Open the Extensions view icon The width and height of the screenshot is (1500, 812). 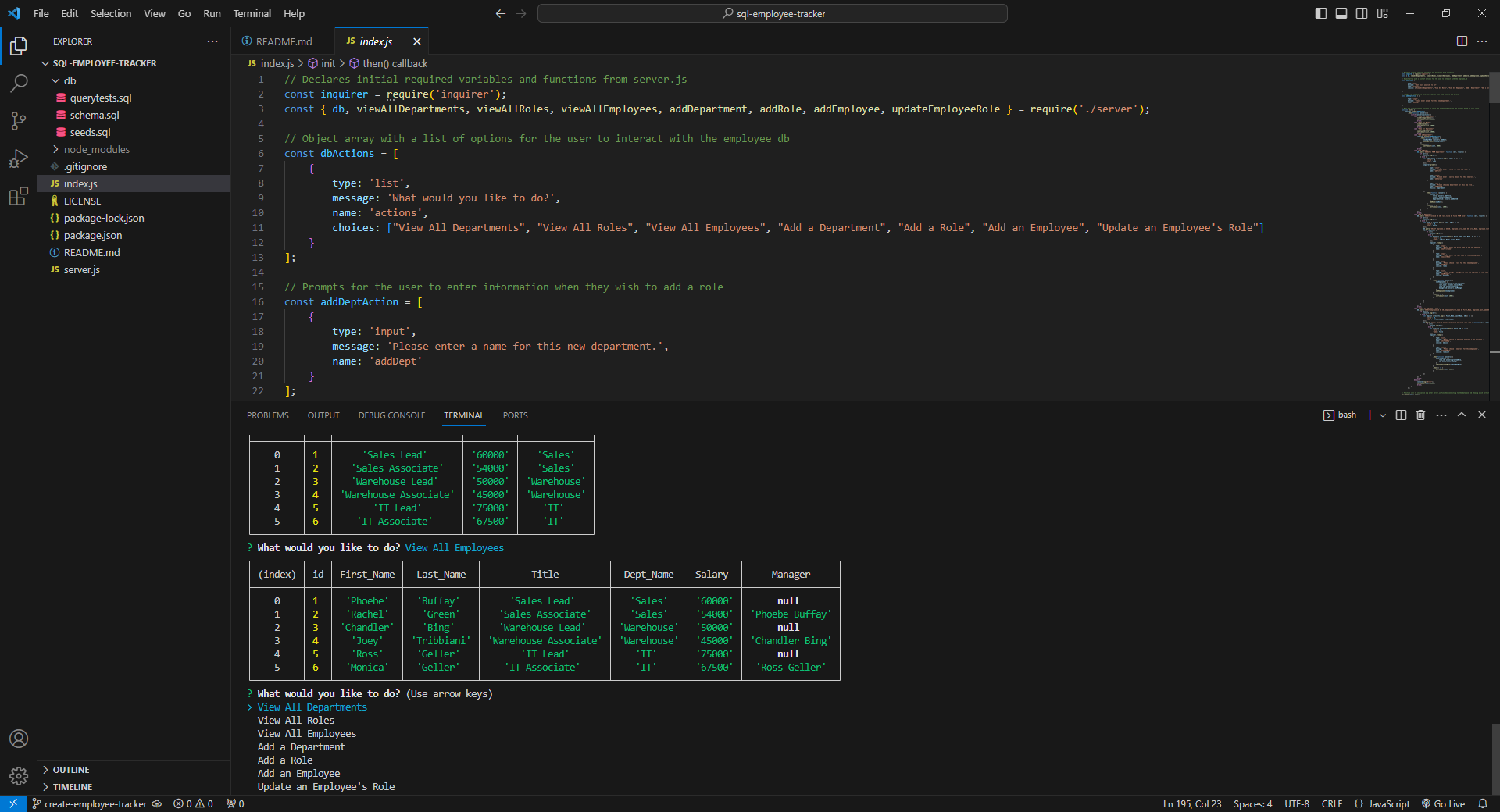tap(19, 196)
